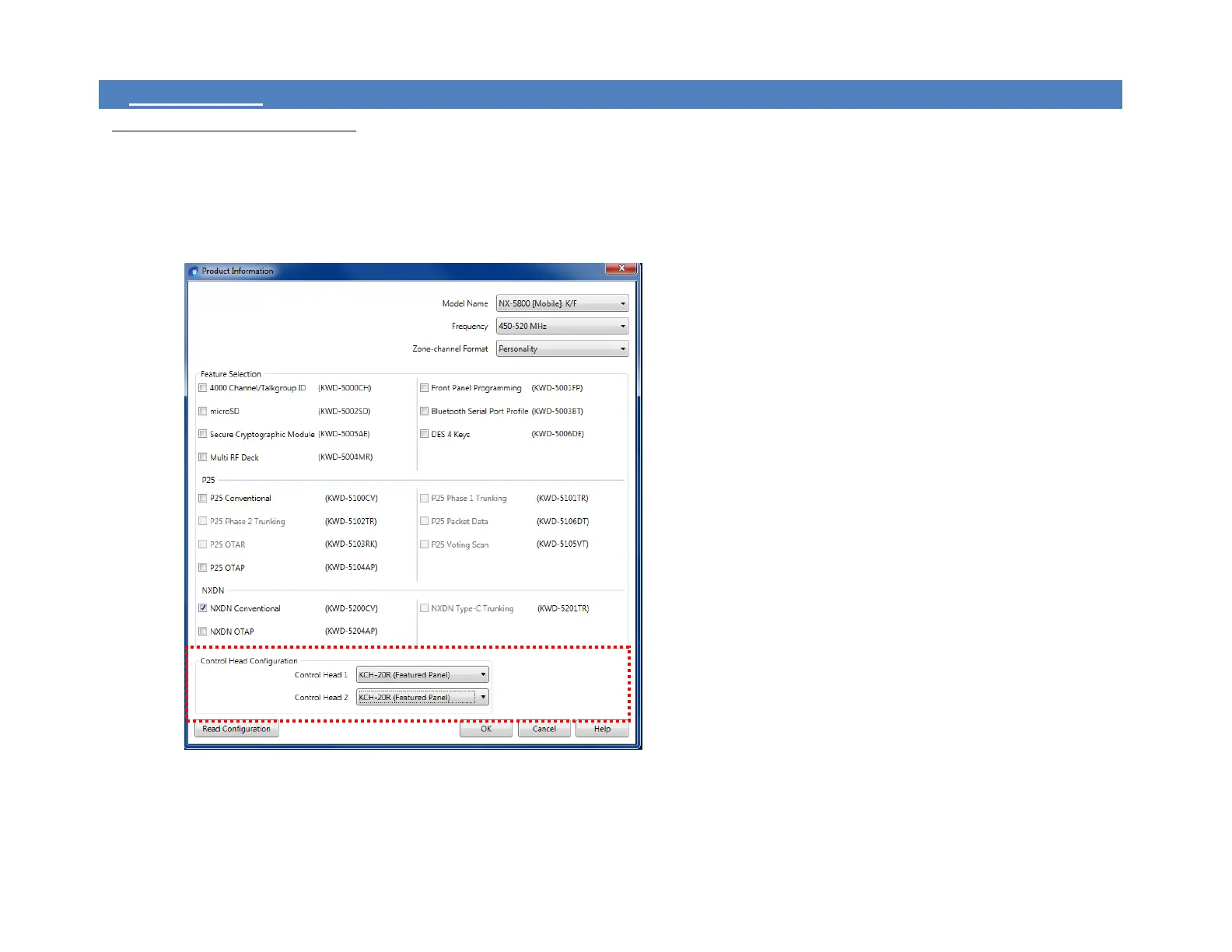Tick the P25 OTAP checkbox
Image resolution: width=1232 pixels, height=952 pixels.
203,568
